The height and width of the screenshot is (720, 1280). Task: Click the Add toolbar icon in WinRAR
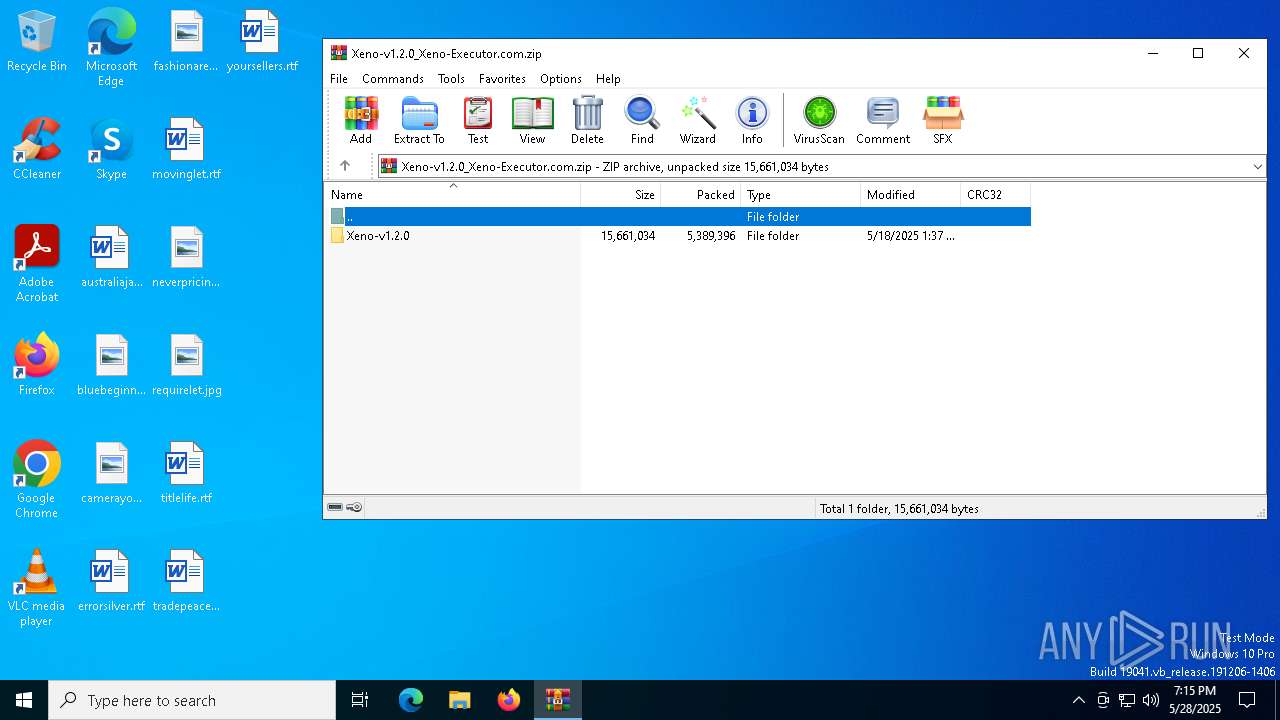click(x=361, y=120)
